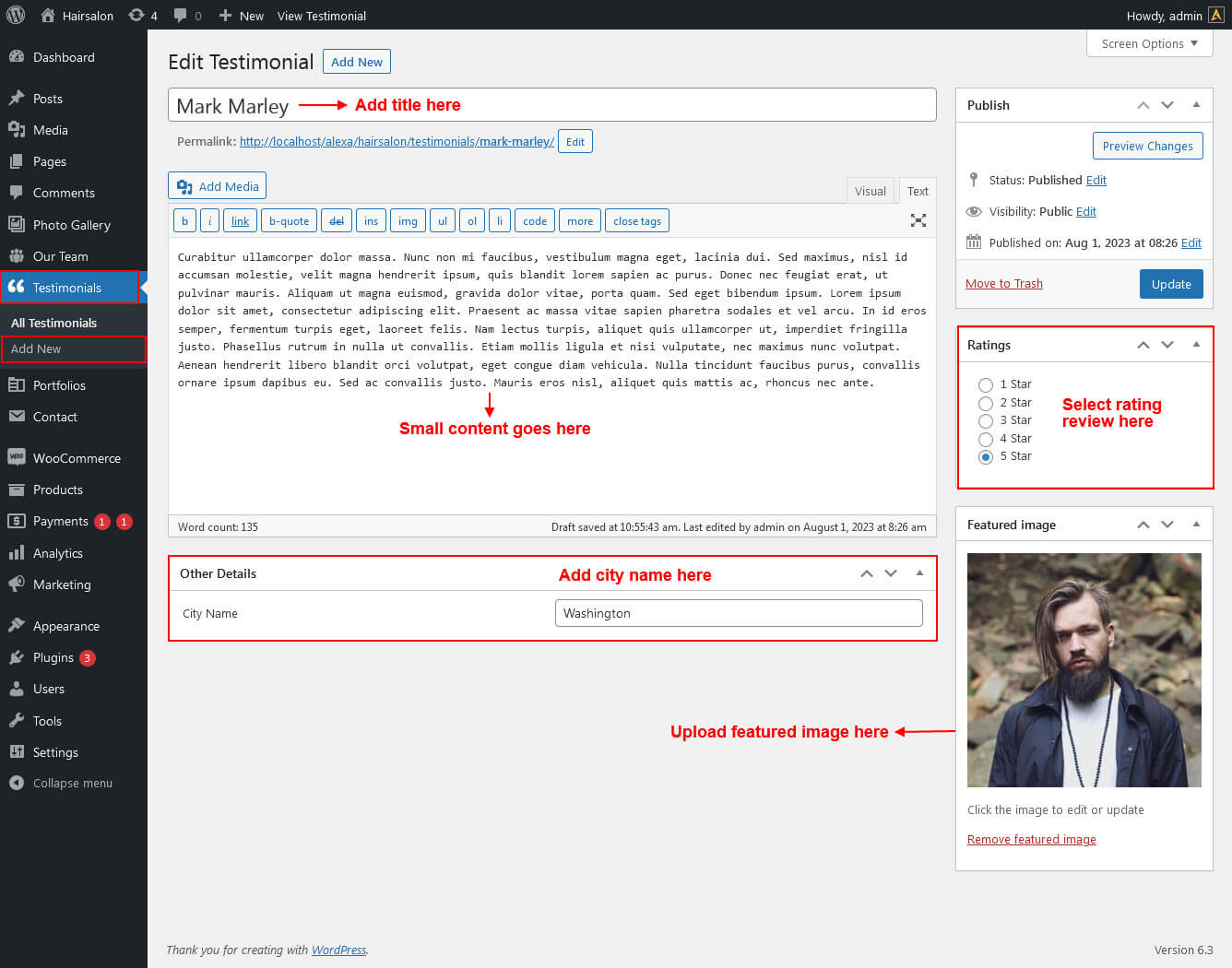Viewport: 1232px width, 968px height.
Task: Move Featured image panel down
Action: pyautogui.click(x=1167, y=525)
